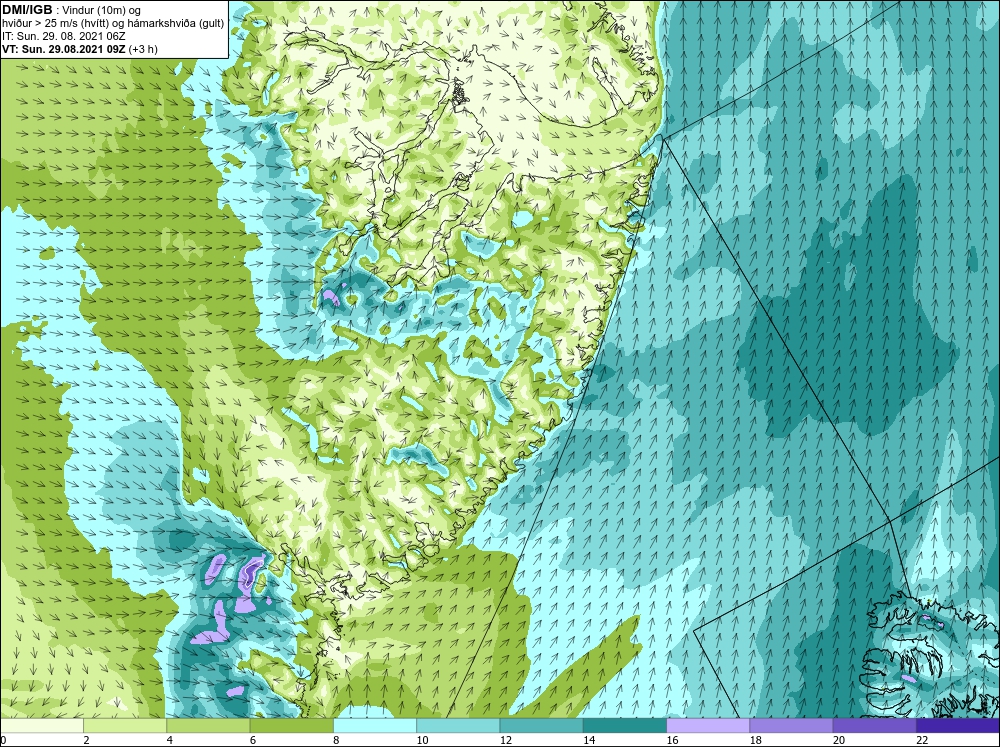Click the 8–10 m/s light cyan legend swatch
Viewport: 1000px width, 747px height.
[375, 725]
